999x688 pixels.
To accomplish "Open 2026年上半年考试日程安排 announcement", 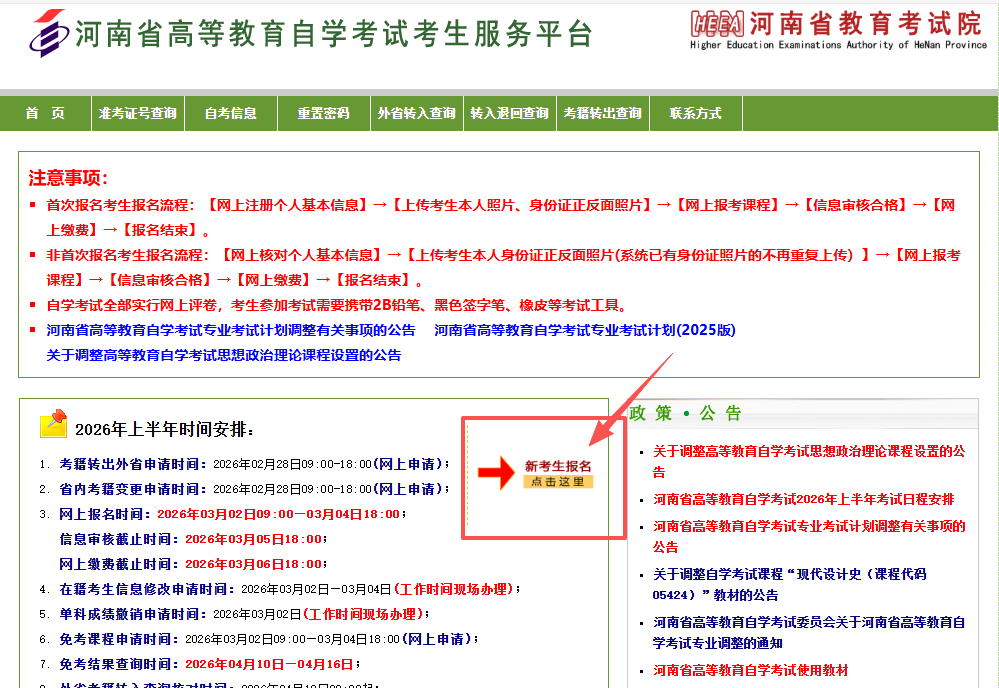I will pyautogui.click(x=803, y=499).
